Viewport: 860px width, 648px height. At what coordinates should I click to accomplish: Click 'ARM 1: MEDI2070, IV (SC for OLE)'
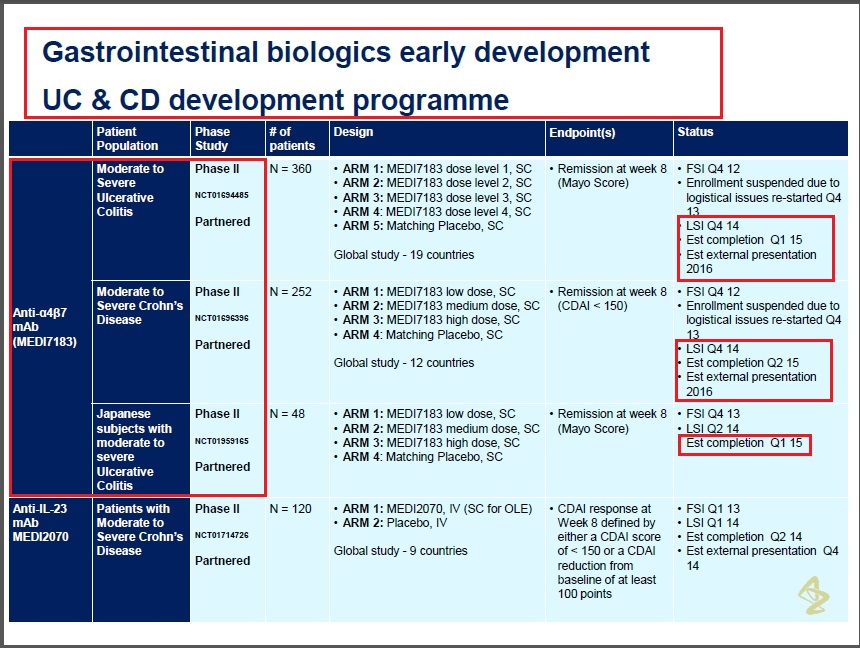(x=437, y=509)
